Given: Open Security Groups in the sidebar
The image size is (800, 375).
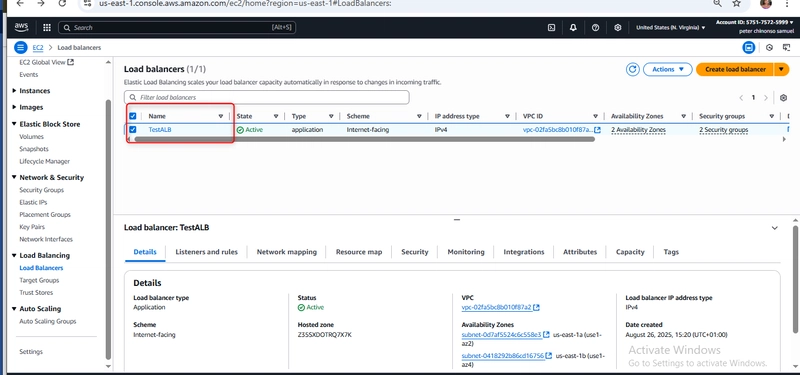Looking at the screenshot, I should [41, 190].
